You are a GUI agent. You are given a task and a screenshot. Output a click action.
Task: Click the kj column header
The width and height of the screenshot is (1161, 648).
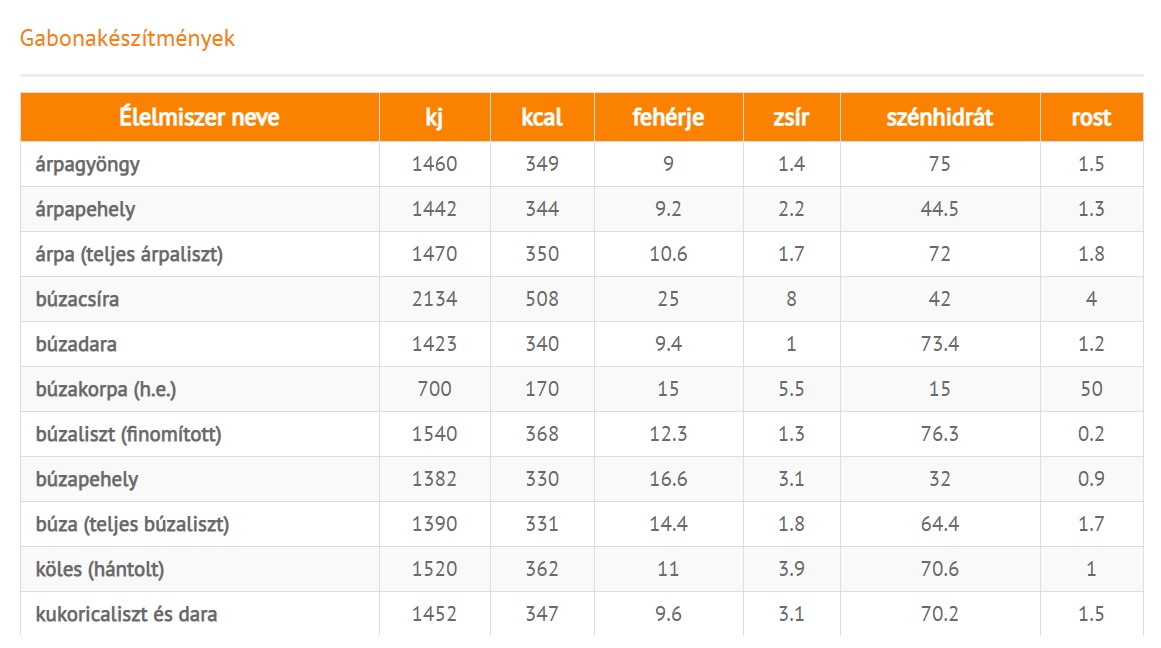(434, 117)
